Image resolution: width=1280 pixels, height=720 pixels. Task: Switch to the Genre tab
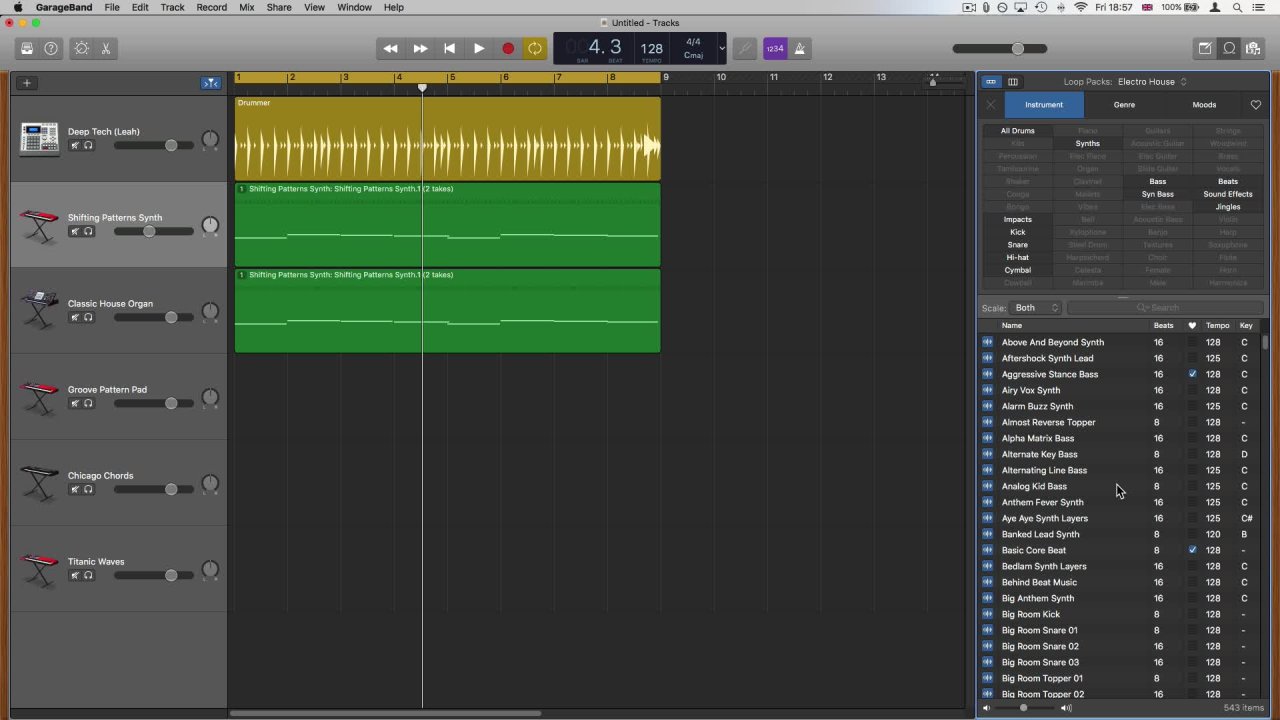[x=1124, y=104]
